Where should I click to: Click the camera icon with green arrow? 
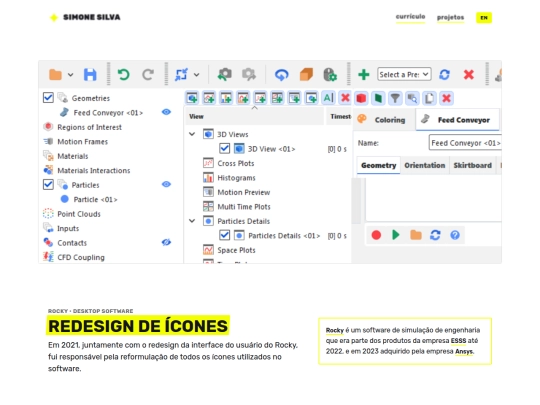[224, 74]
